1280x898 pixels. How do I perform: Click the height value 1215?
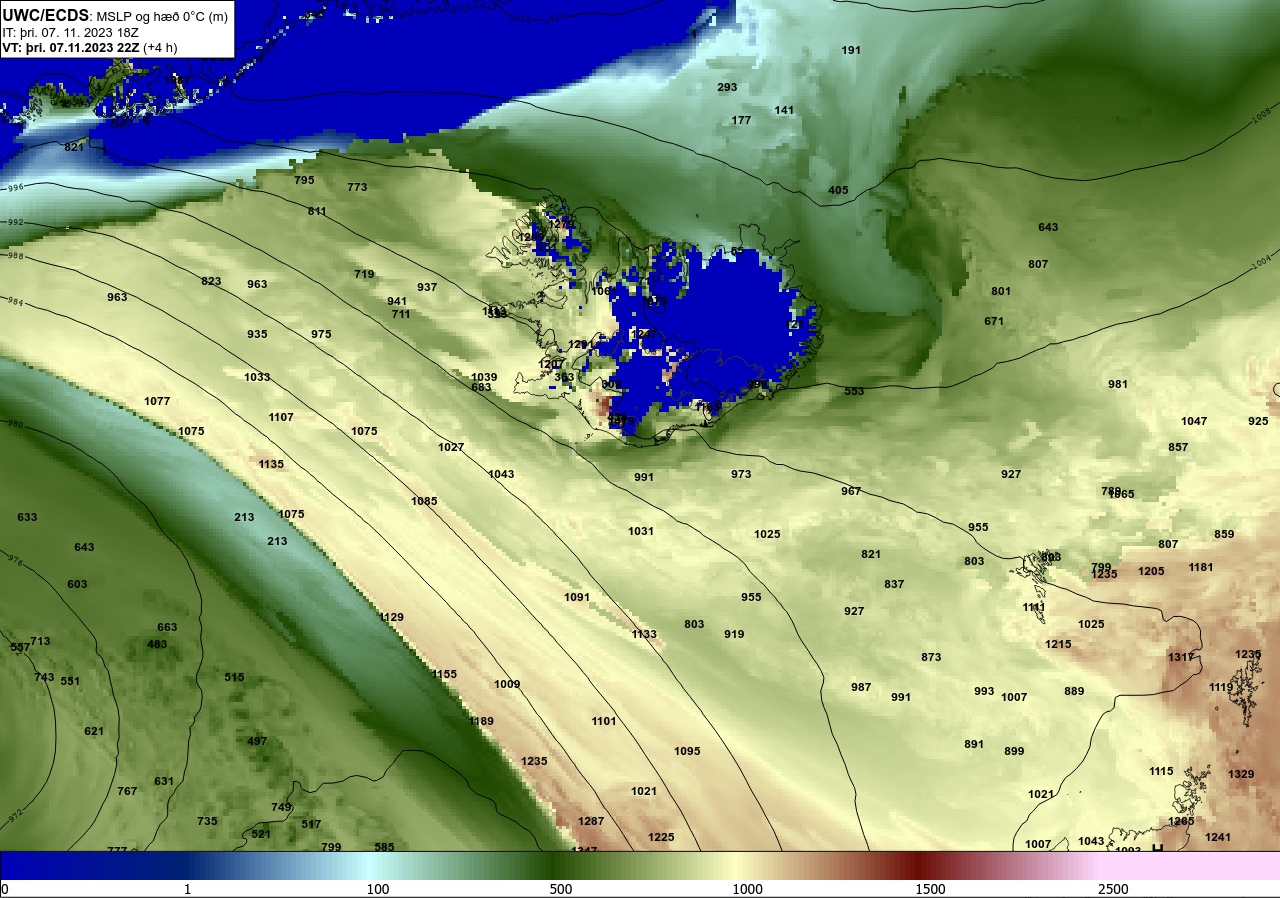tap(1058, 644)
